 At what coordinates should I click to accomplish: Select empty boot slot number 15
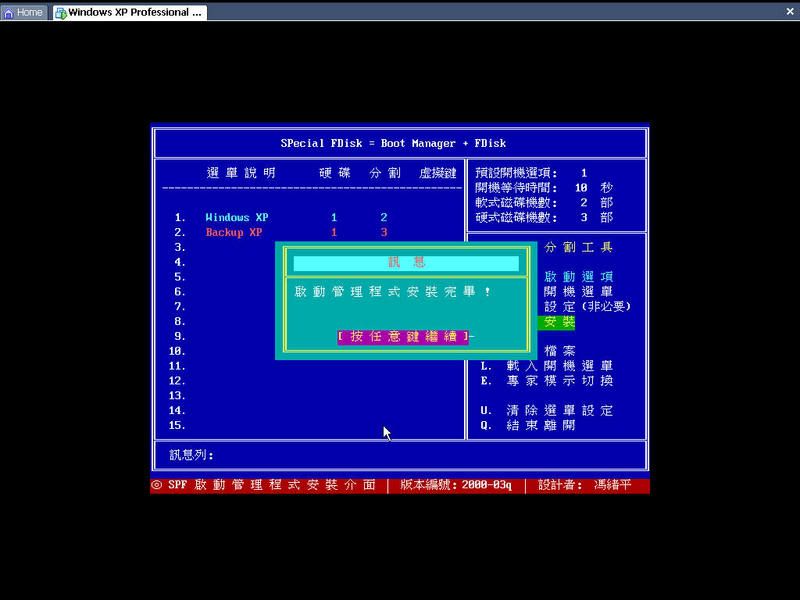pyautogui.click(x=177, y=425)
